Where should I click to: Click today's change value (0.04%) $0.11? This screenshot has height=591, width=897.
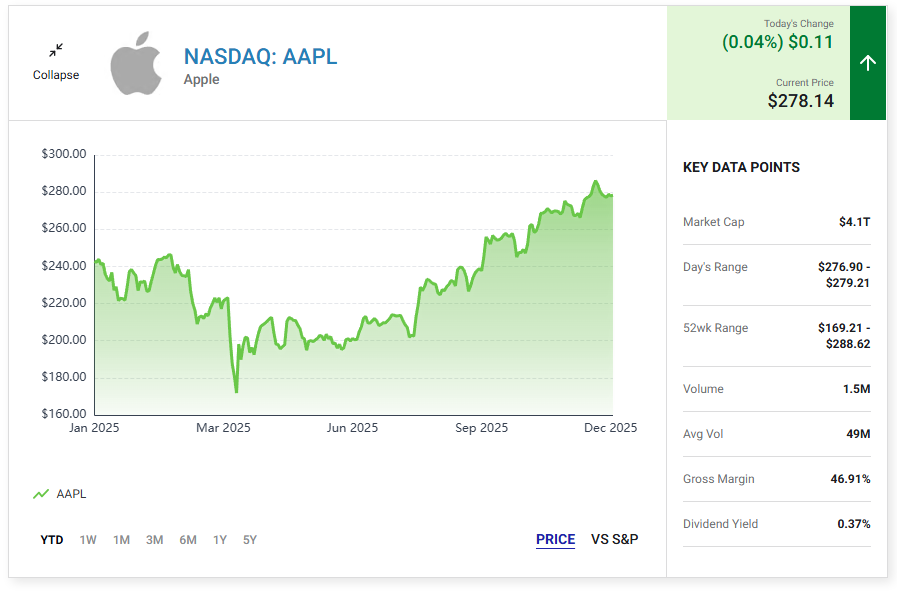[x=777, y=42]
